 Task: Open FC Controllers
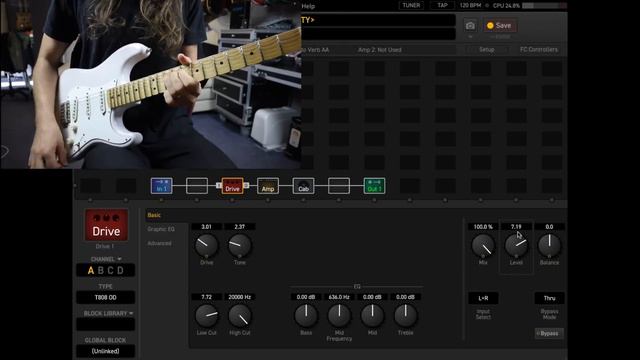tap(538, 49)
